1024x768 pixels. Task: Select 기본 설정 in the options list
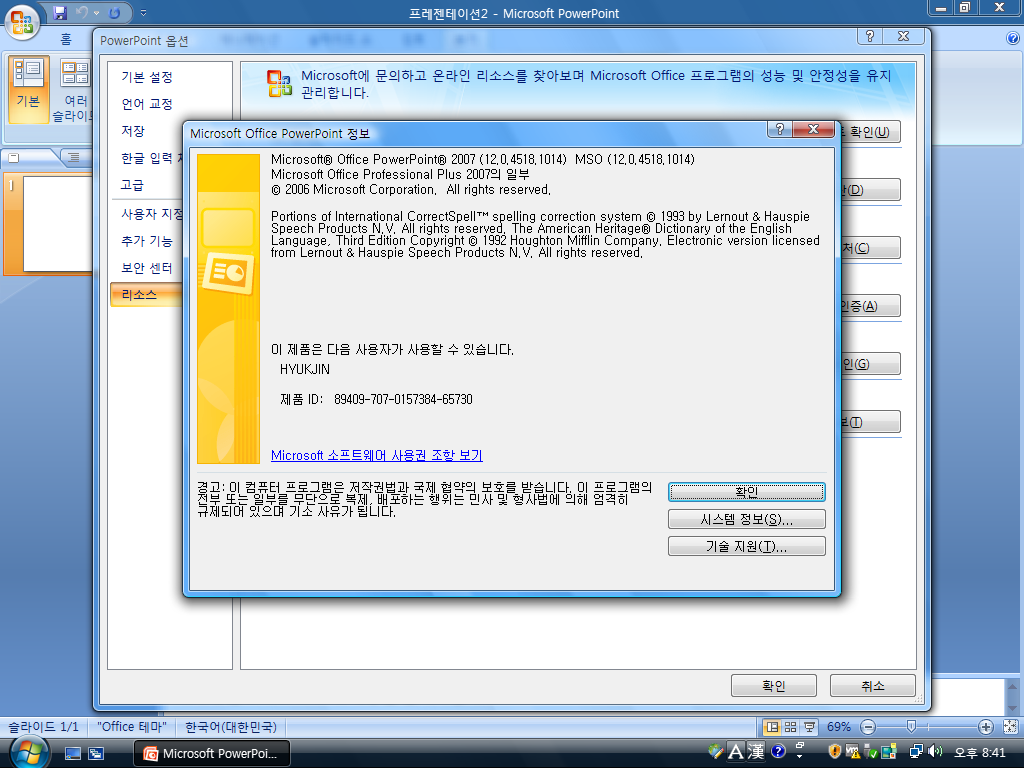(x=147, y=77)
